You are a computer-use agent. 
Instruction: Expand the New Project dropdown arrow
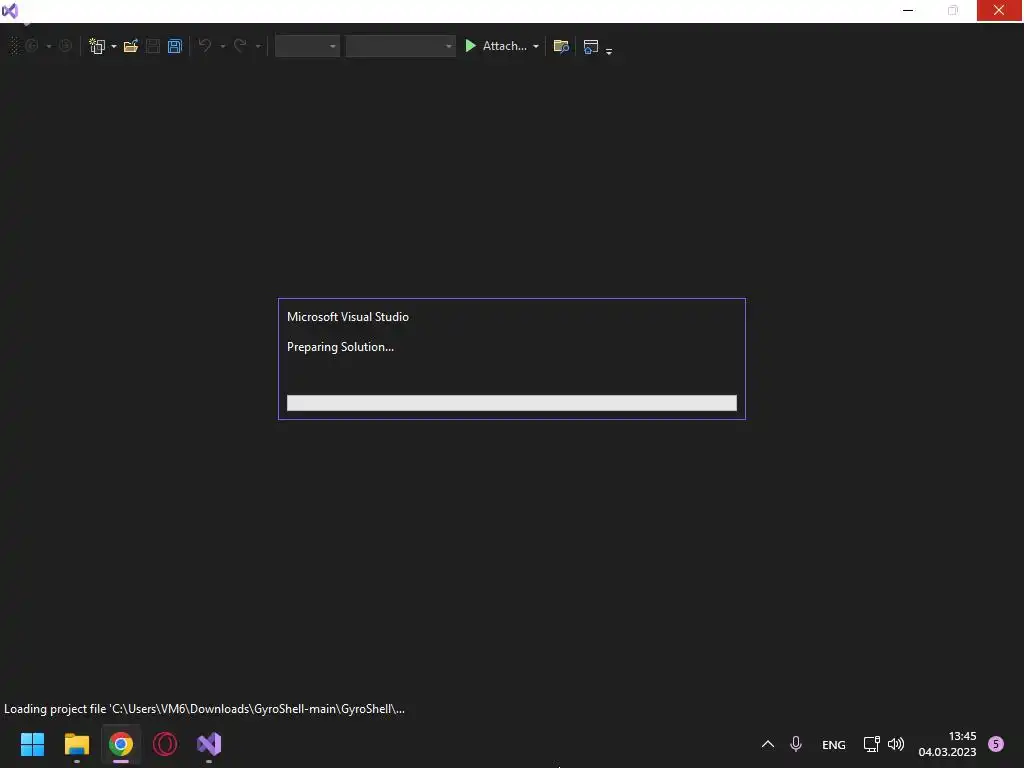tap(114, 46)
